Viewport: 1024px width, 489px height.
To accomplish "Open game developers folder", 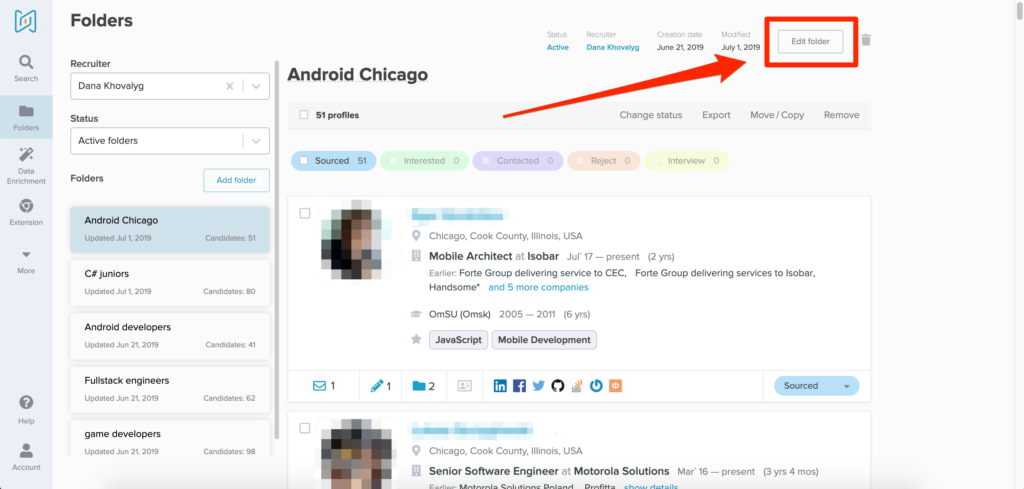I will (170, 439).
